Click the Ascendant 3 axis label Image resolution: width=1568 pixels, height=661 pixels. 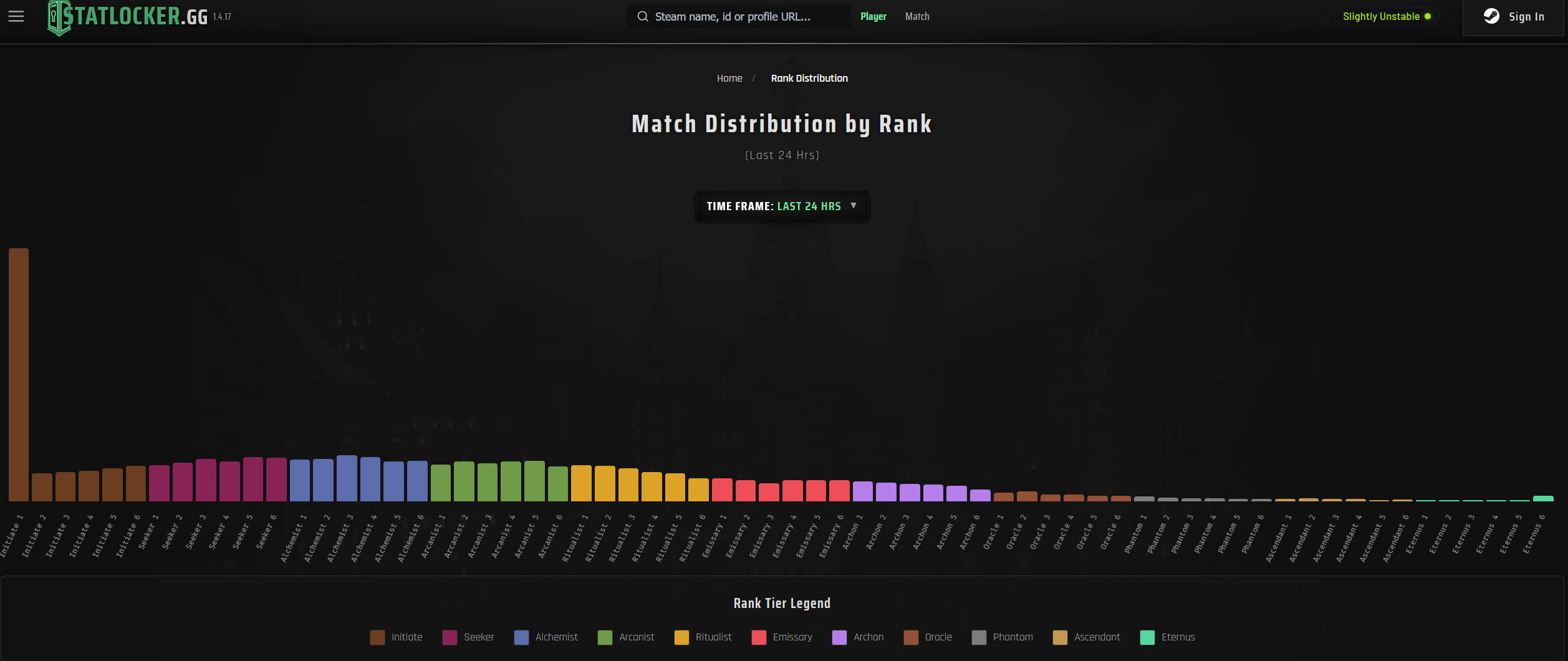[x=1325, y=538]
